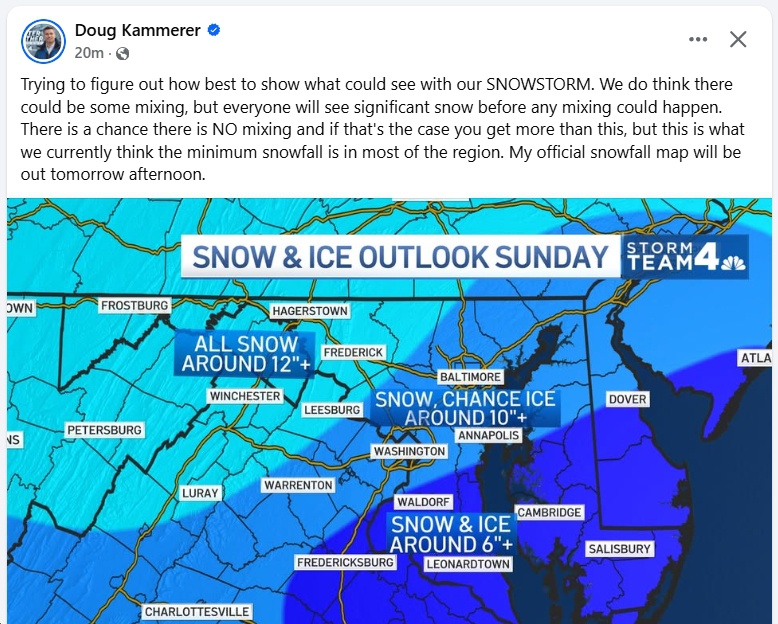
Task: Click Doug Kammerer's profile picture
Action: pos(43,40)
